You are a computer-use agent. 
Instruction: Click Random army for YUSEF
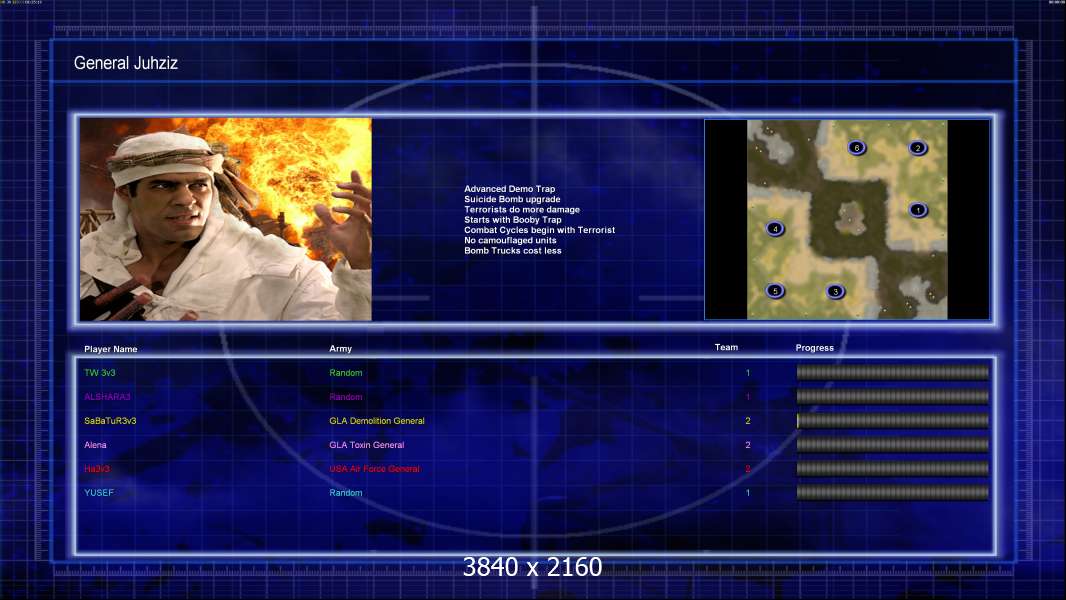point(346,493)
